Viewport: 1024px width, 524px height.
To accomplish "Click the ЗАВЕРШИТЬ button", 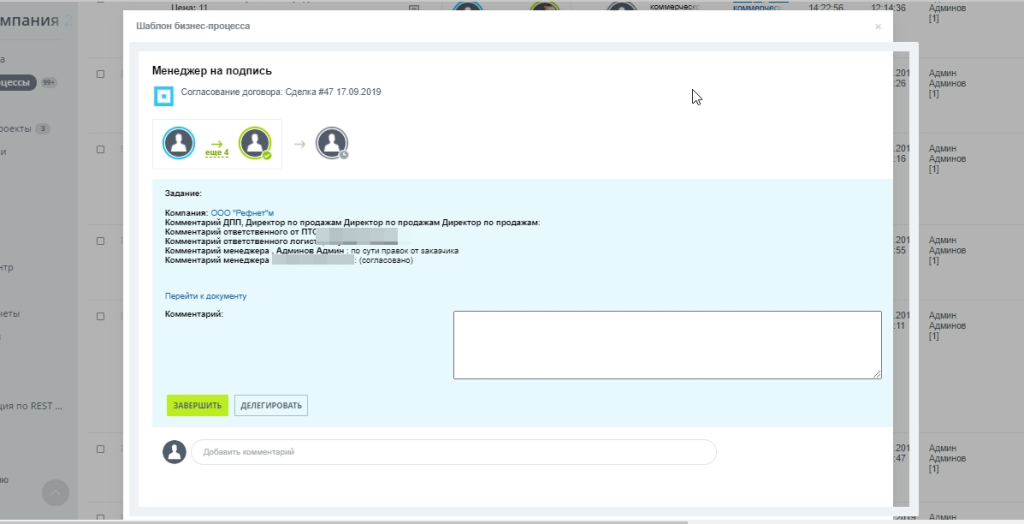I will pyautogui.click(x=197, y=405).
